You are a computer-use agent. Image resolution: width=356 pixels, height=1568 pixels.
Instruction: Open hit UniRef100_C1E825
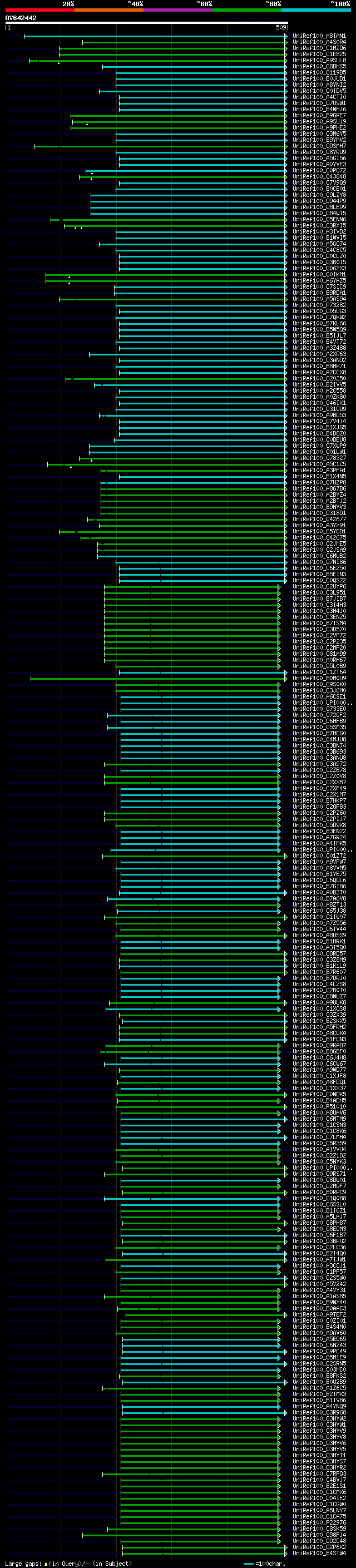tap(319, 54)
